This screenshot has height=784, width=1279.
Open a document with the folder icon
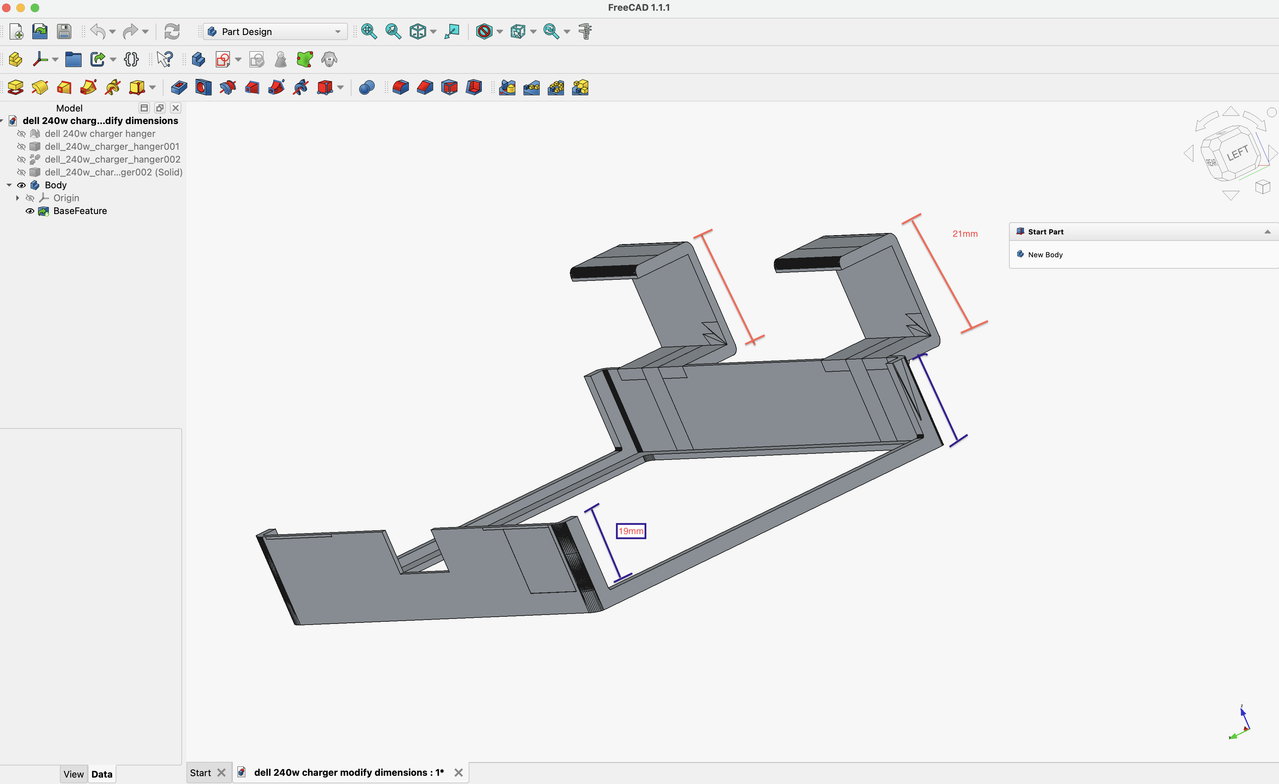point(40,32)
